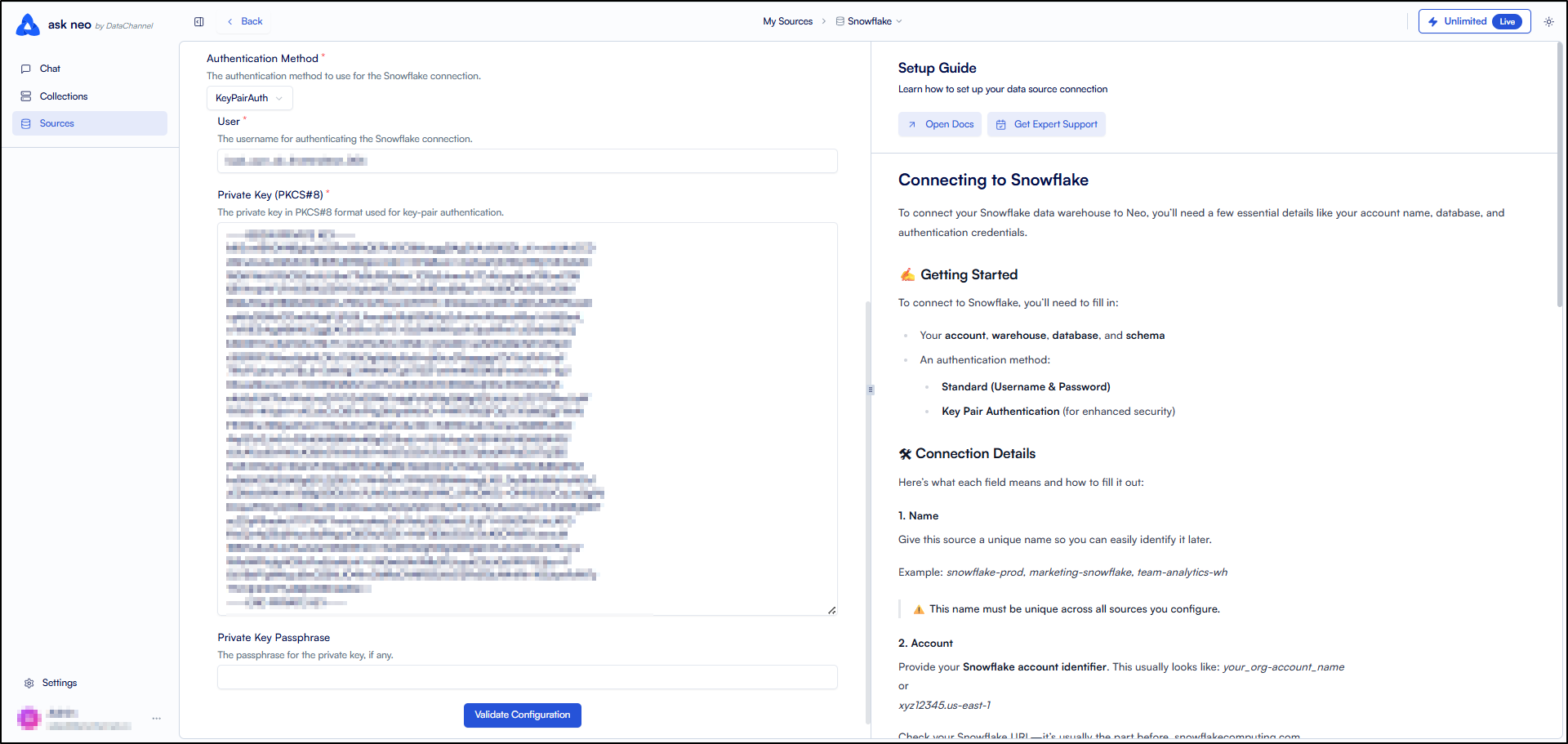Screen dimensions: 1568x744
Task: Click the Getting Started heading
Action: (x=969, y=274)
